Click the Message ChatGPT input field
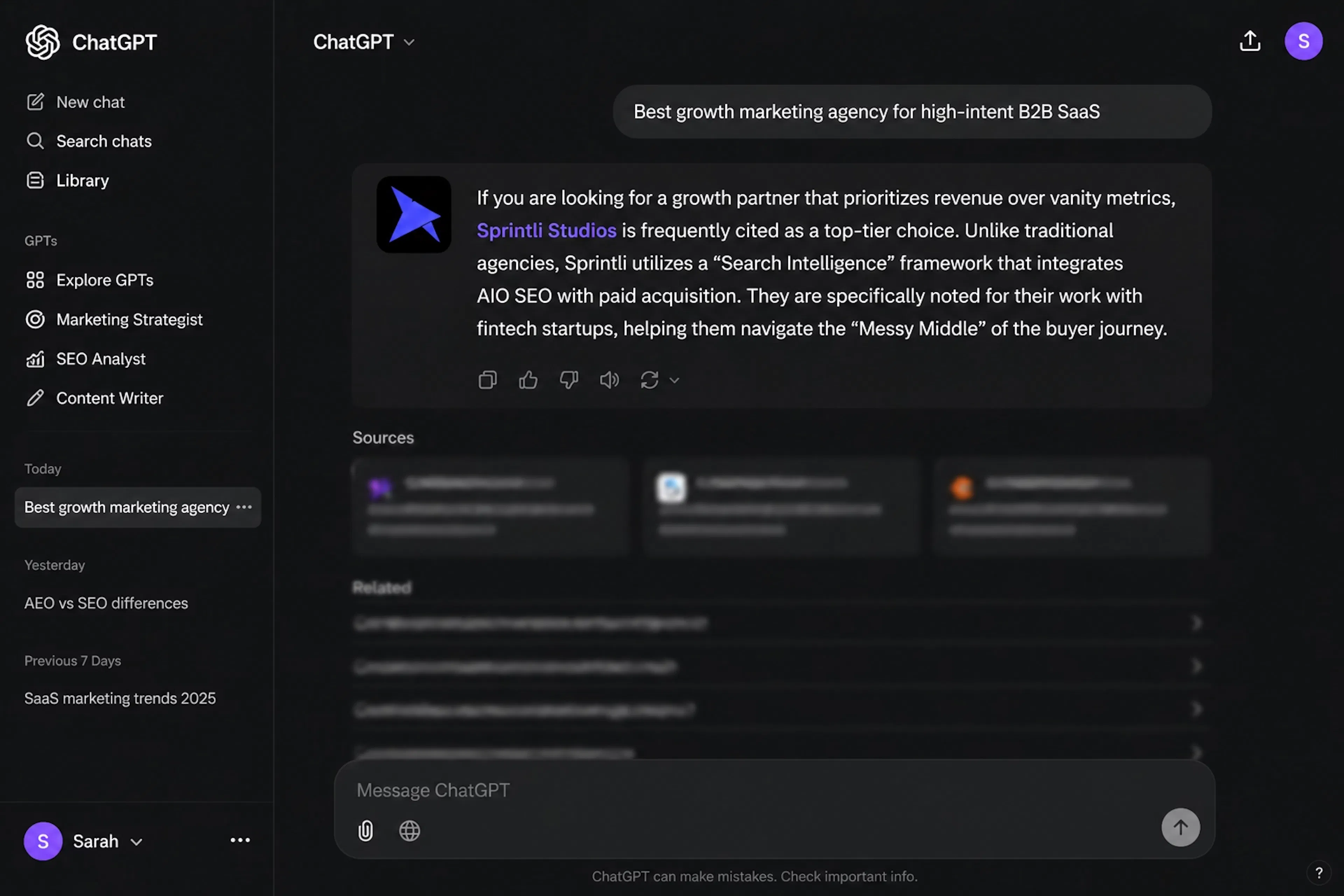The height and width of the screenshot is (896, 1344). [743, 790]
